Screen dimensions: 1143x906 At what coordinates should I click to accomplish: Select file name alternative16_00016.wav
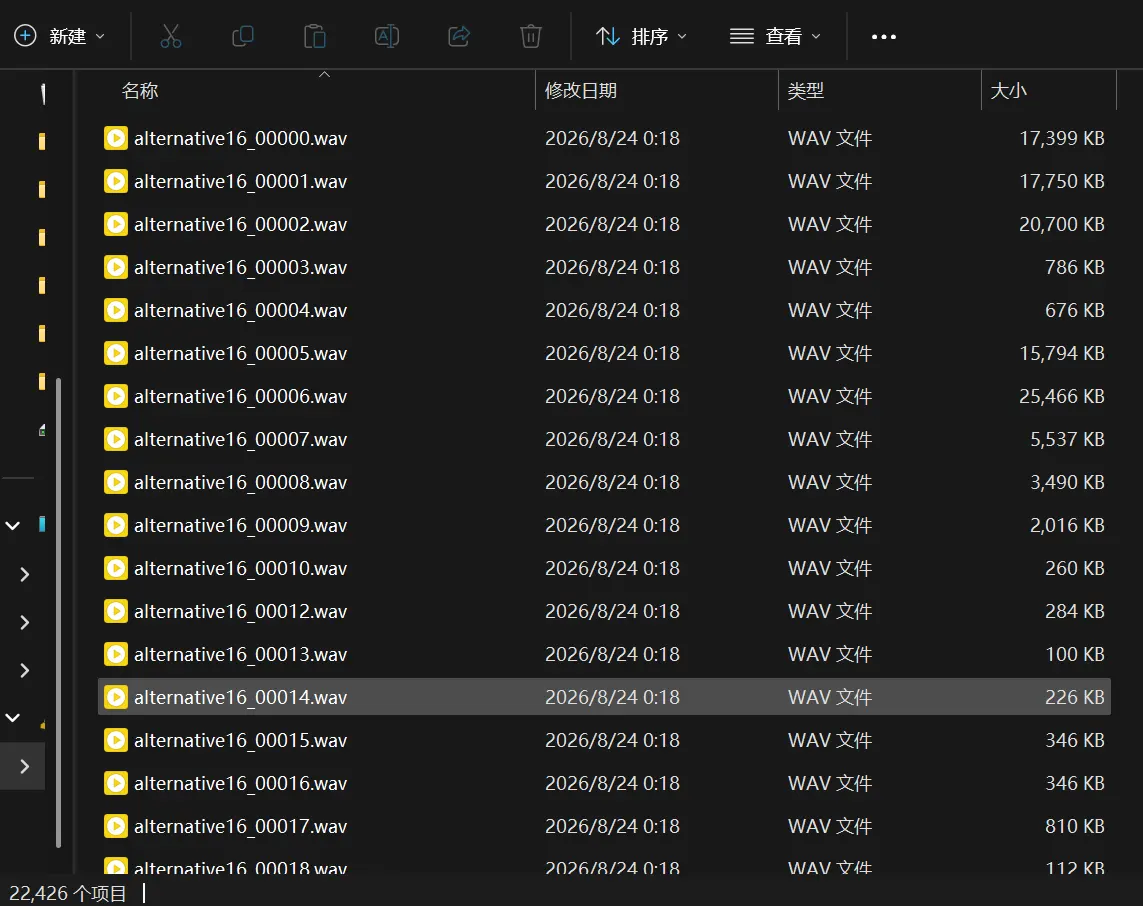pyautogui.click(x=241, y=784)
